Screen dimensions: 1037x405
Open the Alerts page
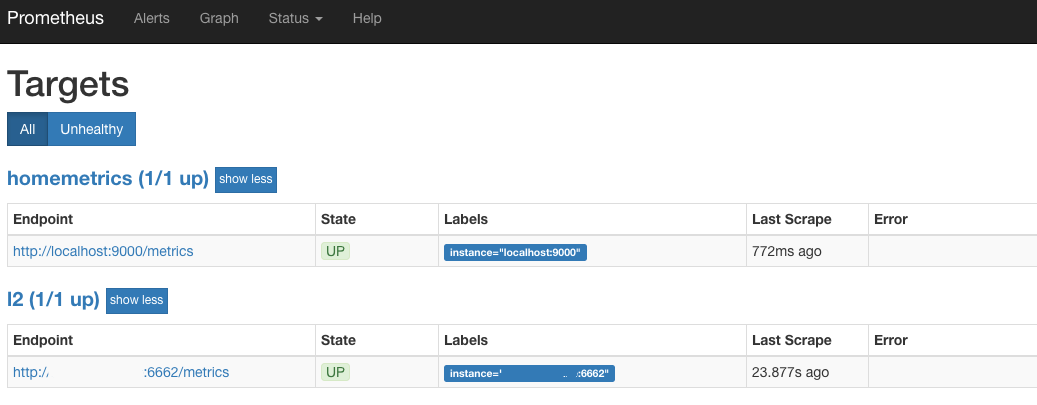[x=152, y=18]
